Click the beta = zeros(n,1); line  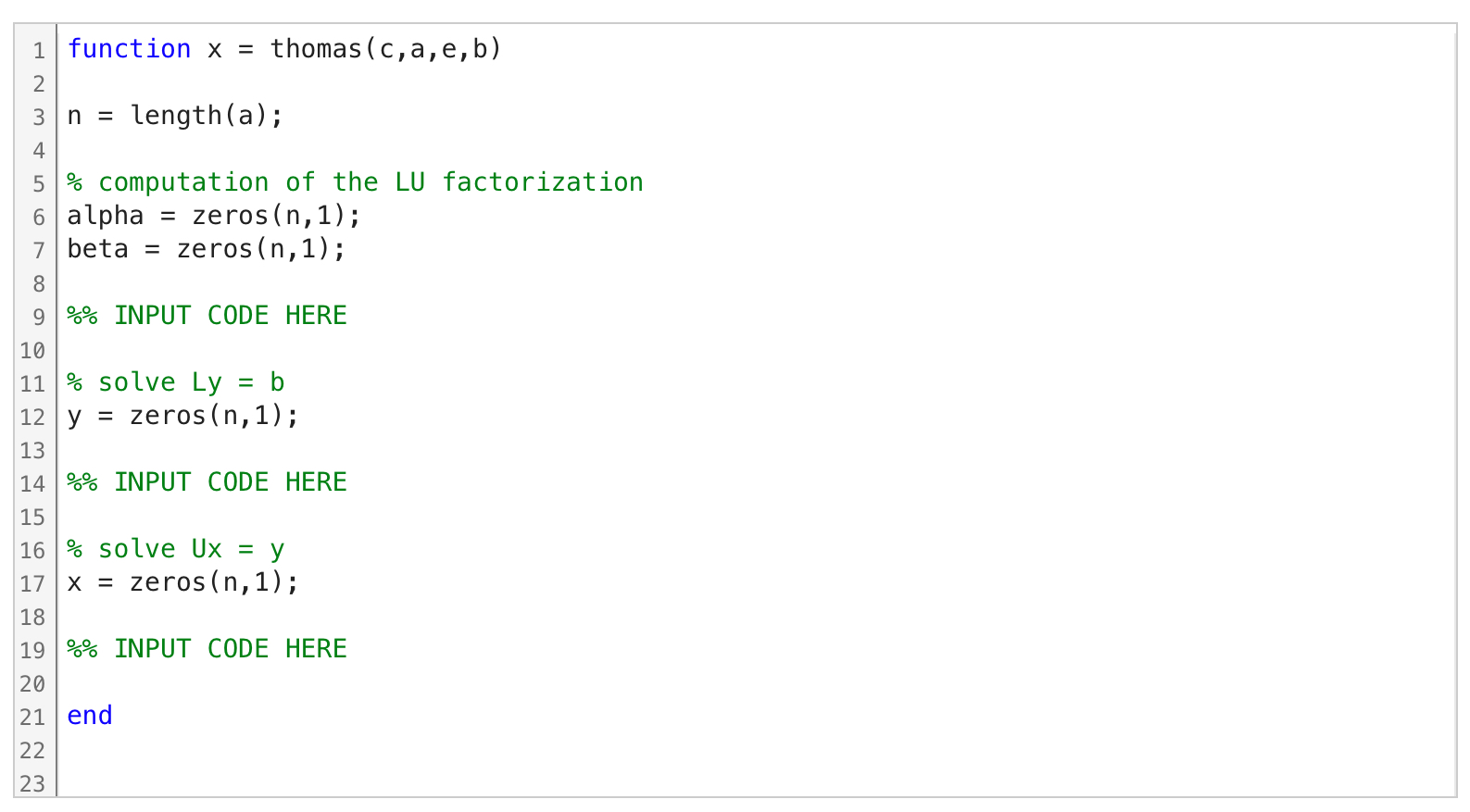coord(207,249)
